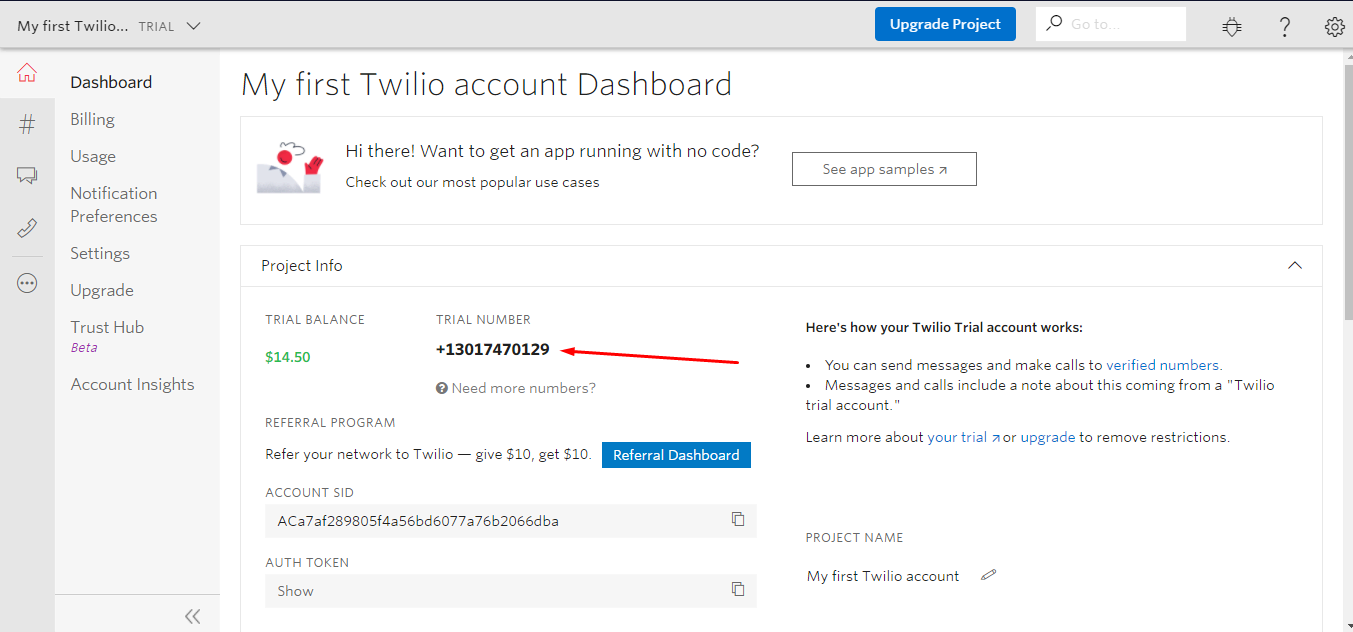The image size is (1353, 632).
Task: Open the Referral Dashboard button
Action: 676,455
